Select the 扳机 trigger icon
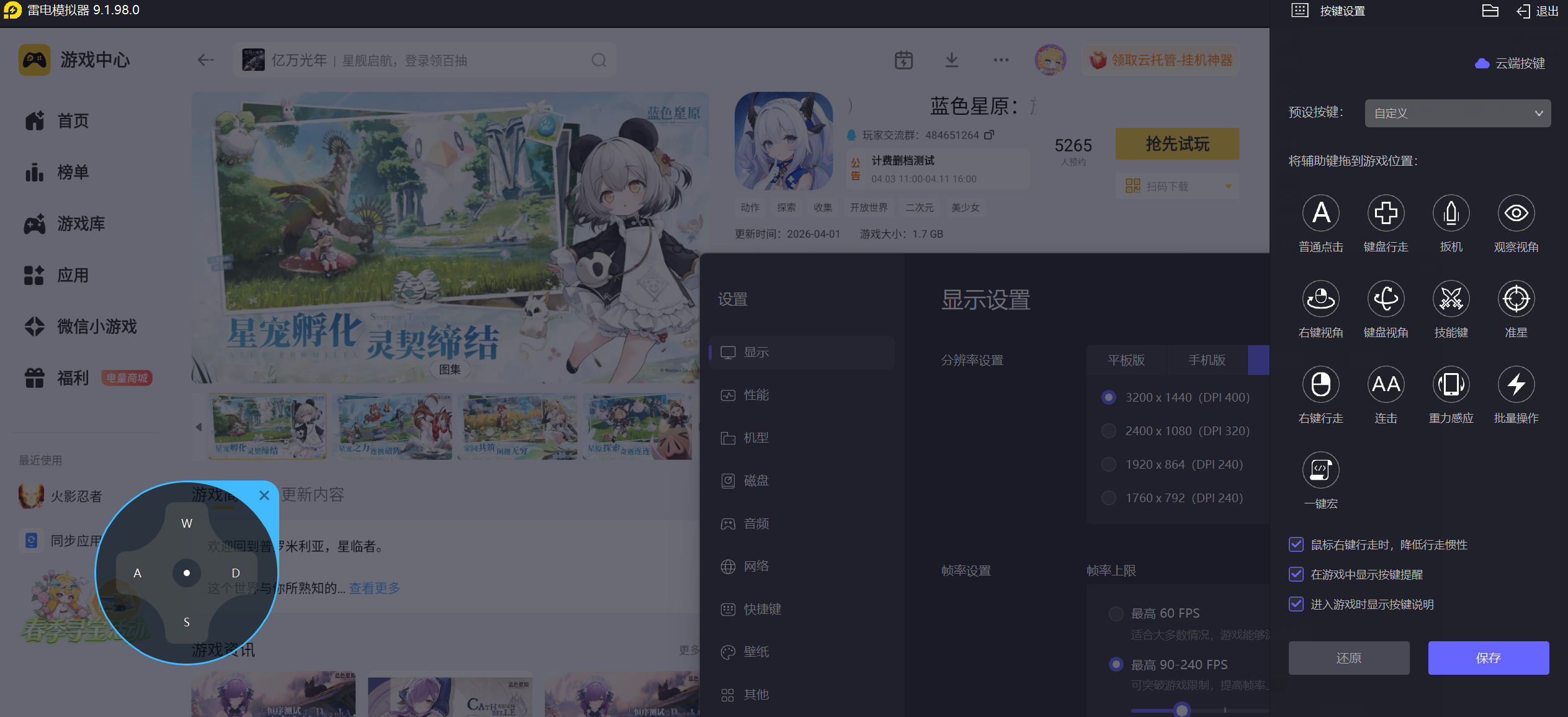The width and height of the screenshot is (1568, 717). [1451, 213]
